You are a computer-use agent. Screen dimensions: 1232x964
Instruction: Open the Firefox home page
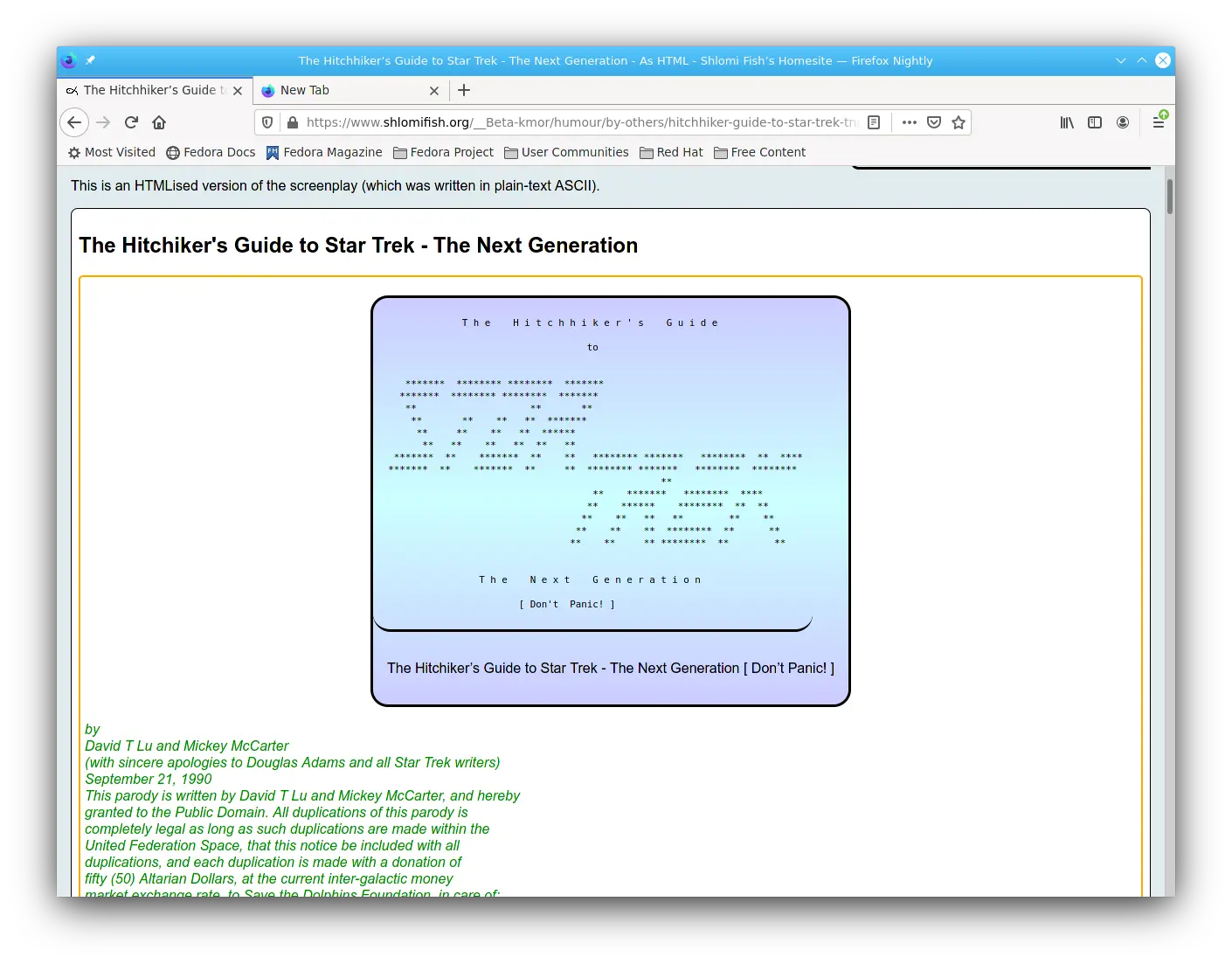159,122
